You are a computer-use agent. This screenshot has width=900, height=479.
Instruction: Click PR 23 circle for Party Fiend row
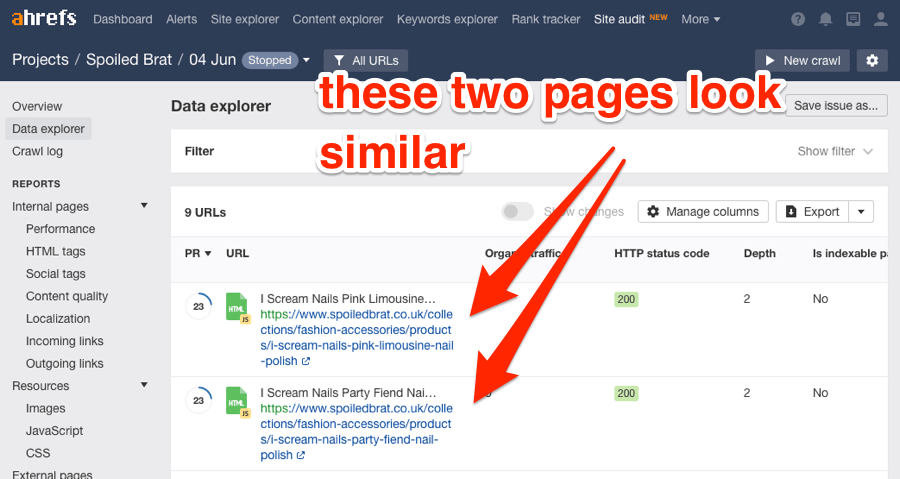click(x=199, y=400)
